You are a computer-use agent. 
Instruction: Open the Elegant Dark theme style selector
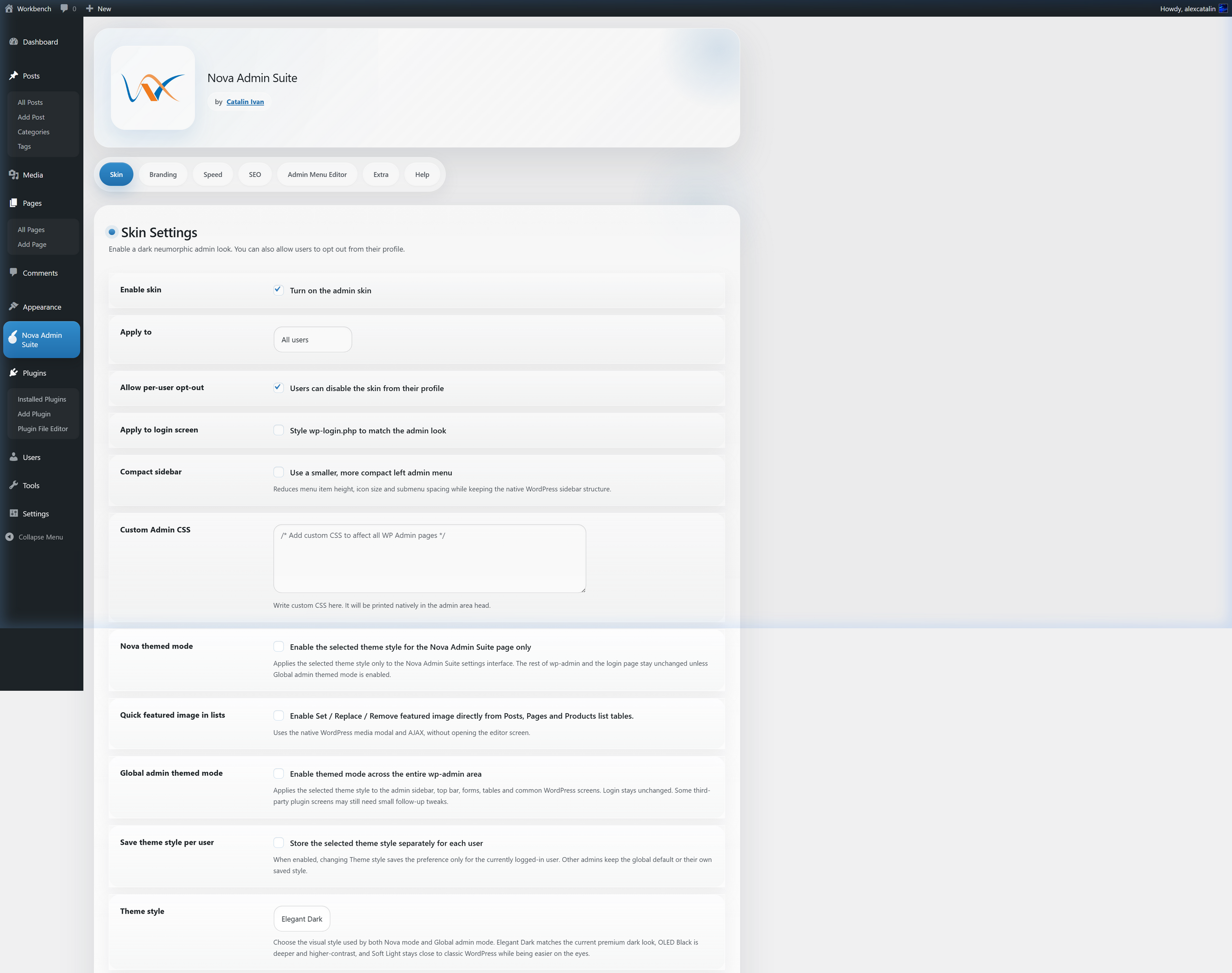[x=301, y=918]
